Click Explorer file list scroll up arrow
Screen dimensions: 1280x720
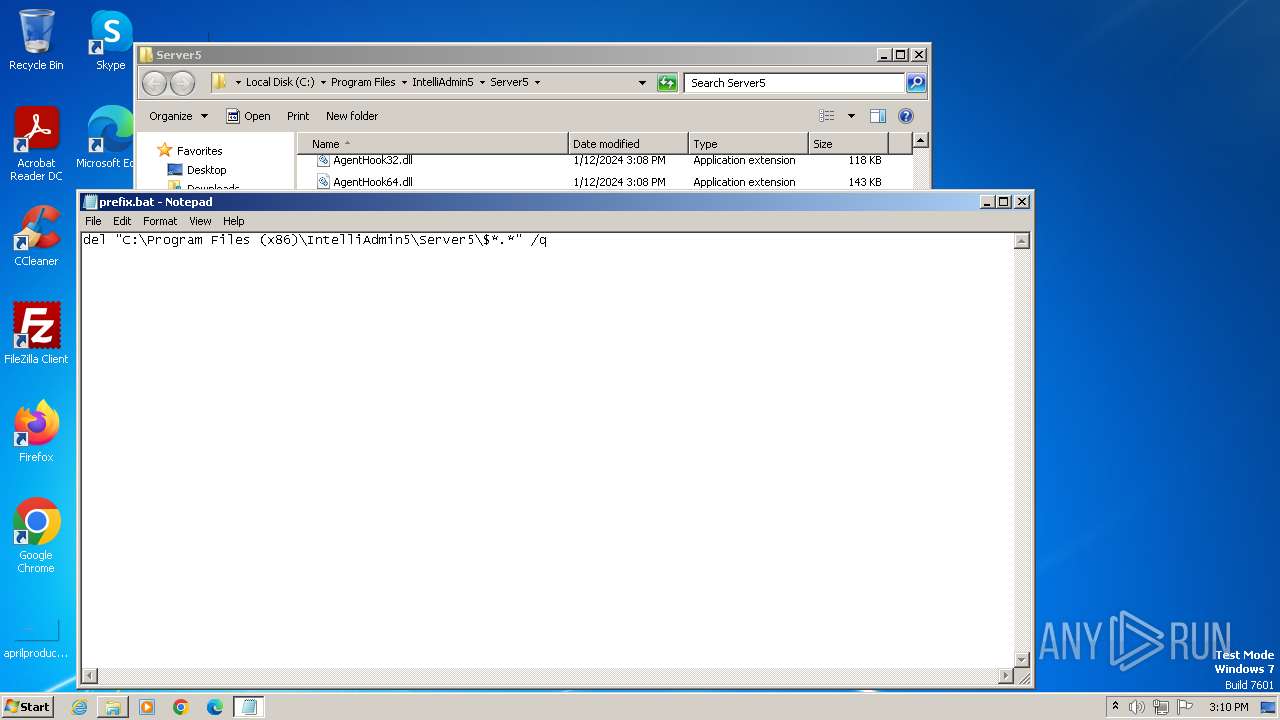coord(921,141)
